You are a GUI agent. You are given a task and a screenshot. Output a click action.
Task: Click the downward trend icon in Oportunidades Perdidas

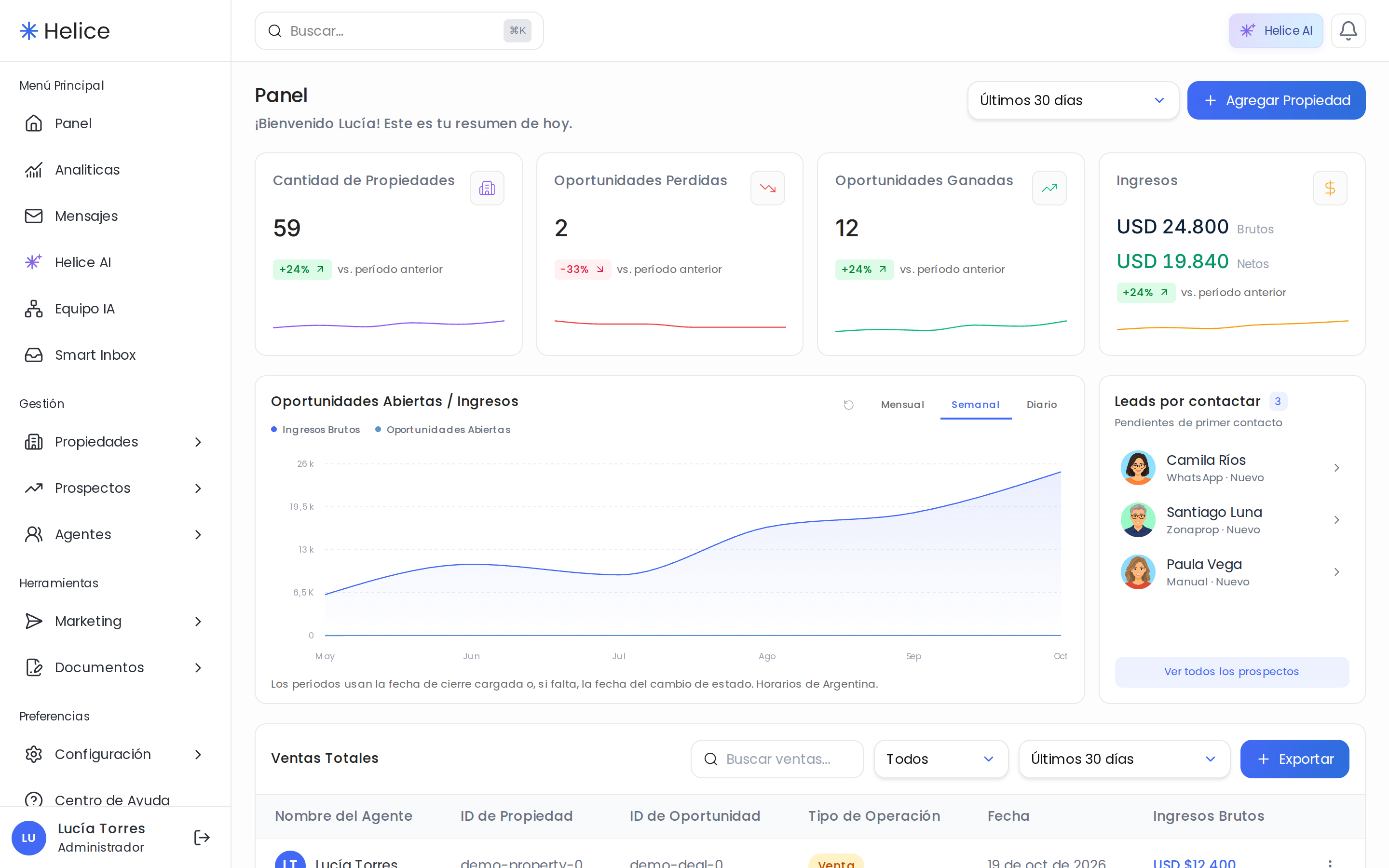[767, 188]
